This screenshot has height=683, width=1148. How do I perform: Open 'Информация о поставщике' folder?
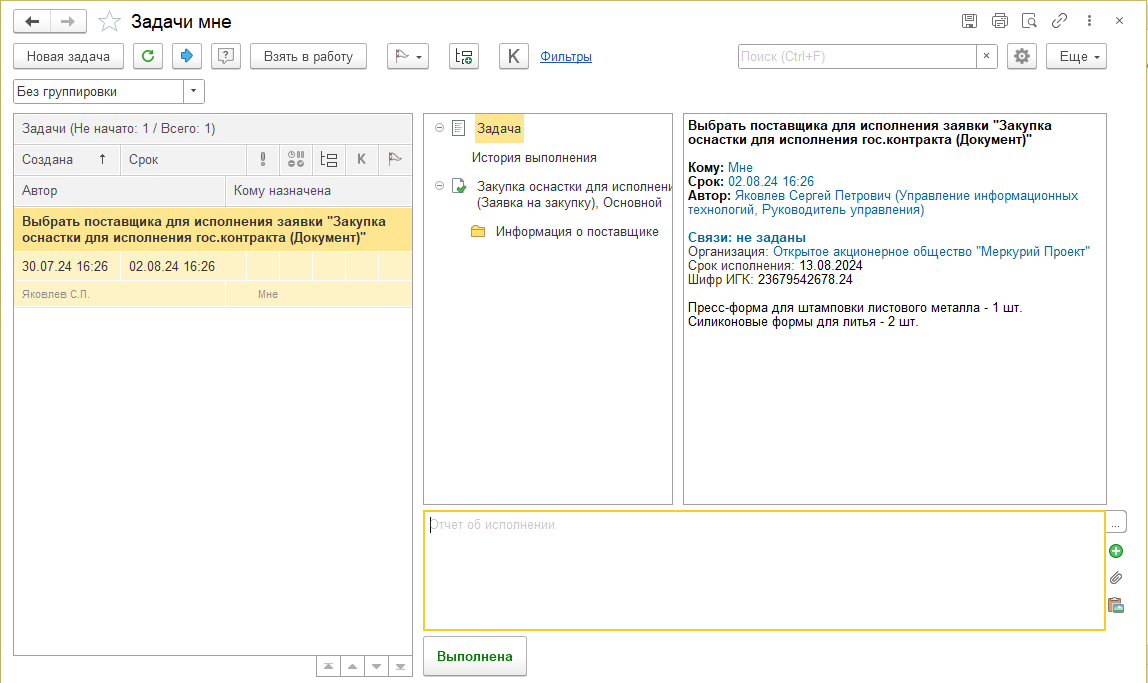coord(576,231)
